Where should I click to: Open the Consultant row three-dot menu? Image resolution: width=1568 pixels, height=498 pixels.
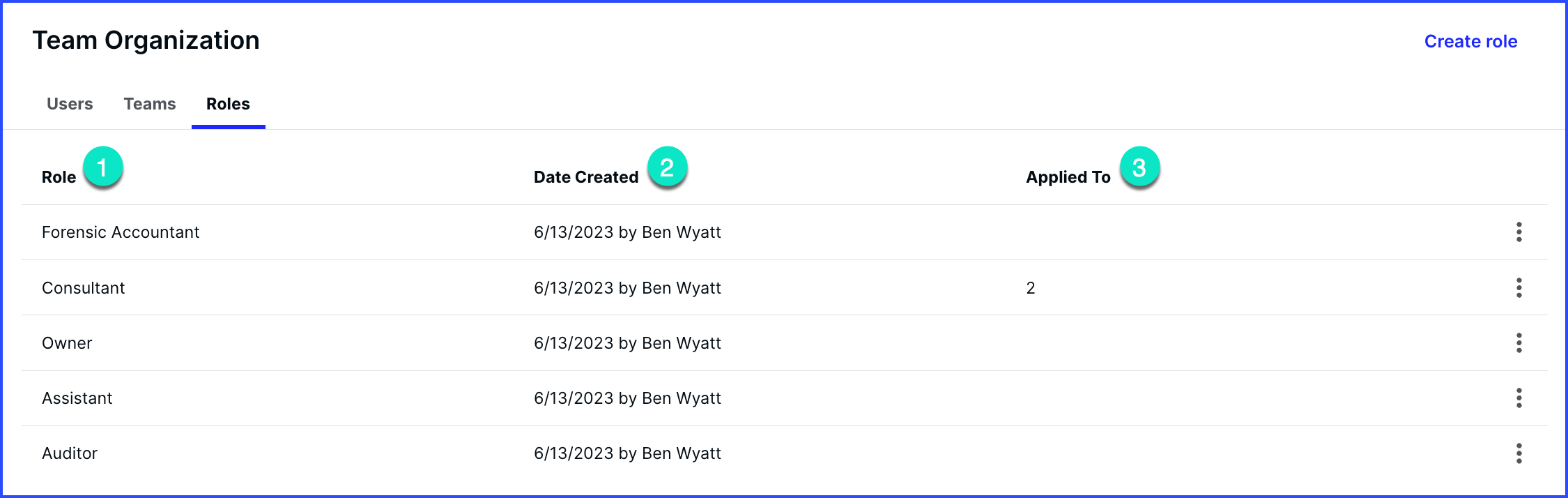coord(1519,287)
